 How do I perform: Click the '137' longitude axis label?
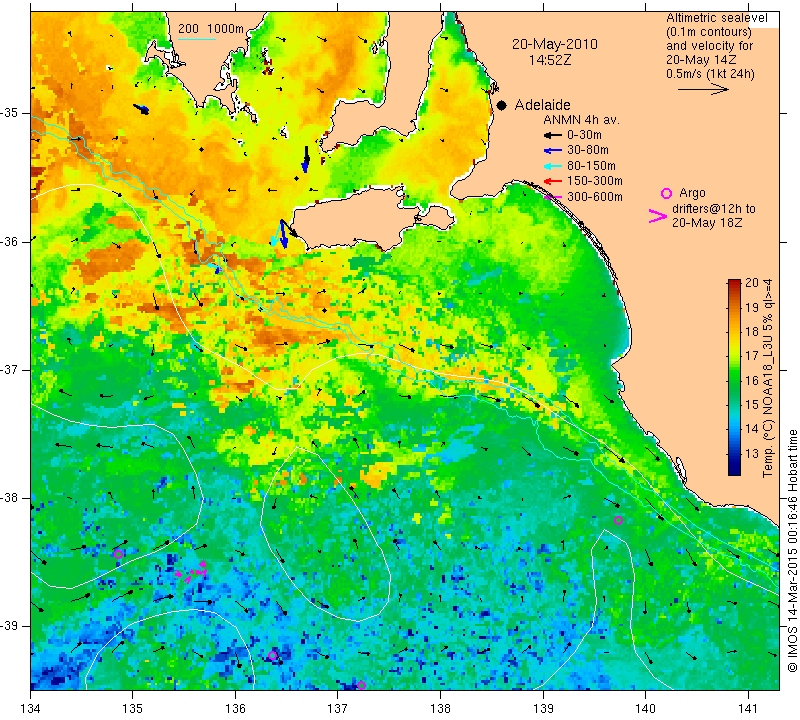pyautogui.click(x=338, y=709)
